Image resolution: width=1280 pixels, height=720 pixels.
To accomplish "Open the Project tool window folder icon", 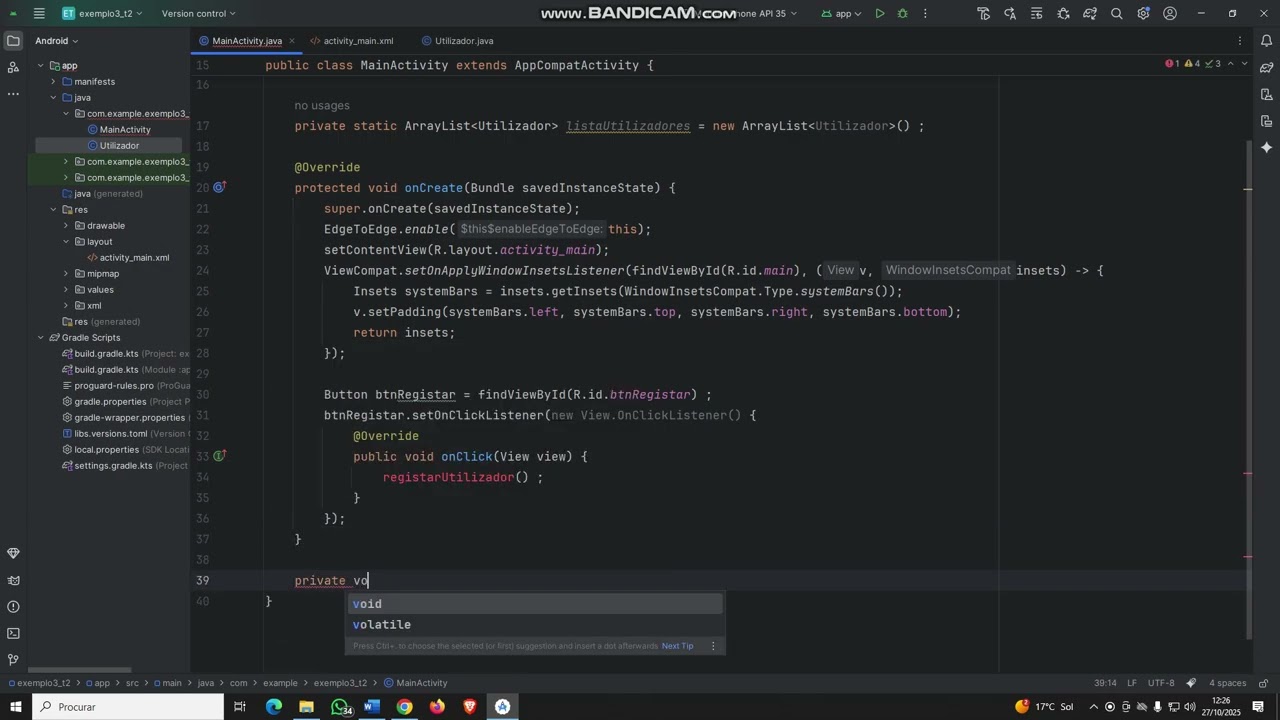I will [x=13, y=41].
